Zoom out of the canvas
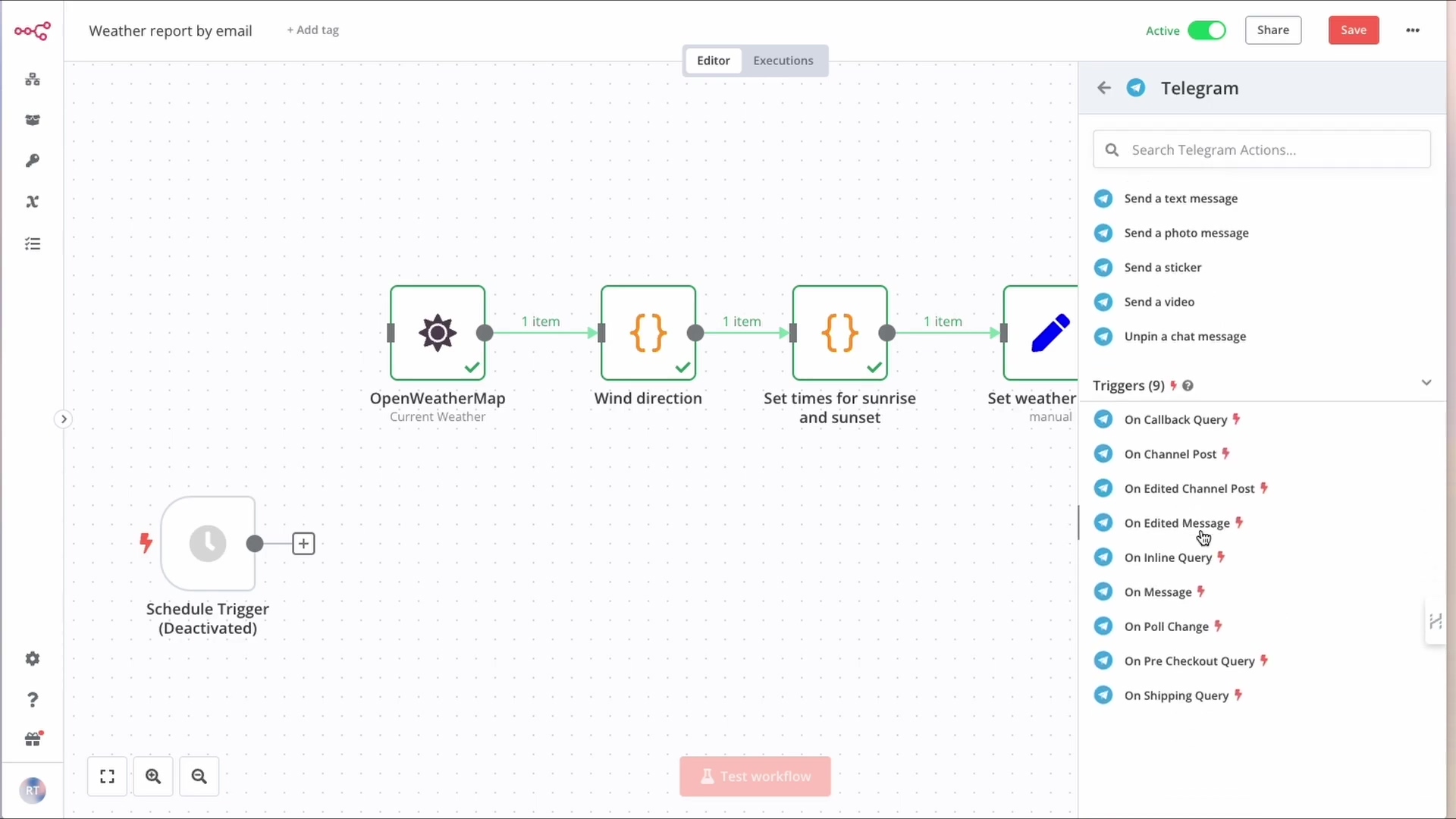 199,777
